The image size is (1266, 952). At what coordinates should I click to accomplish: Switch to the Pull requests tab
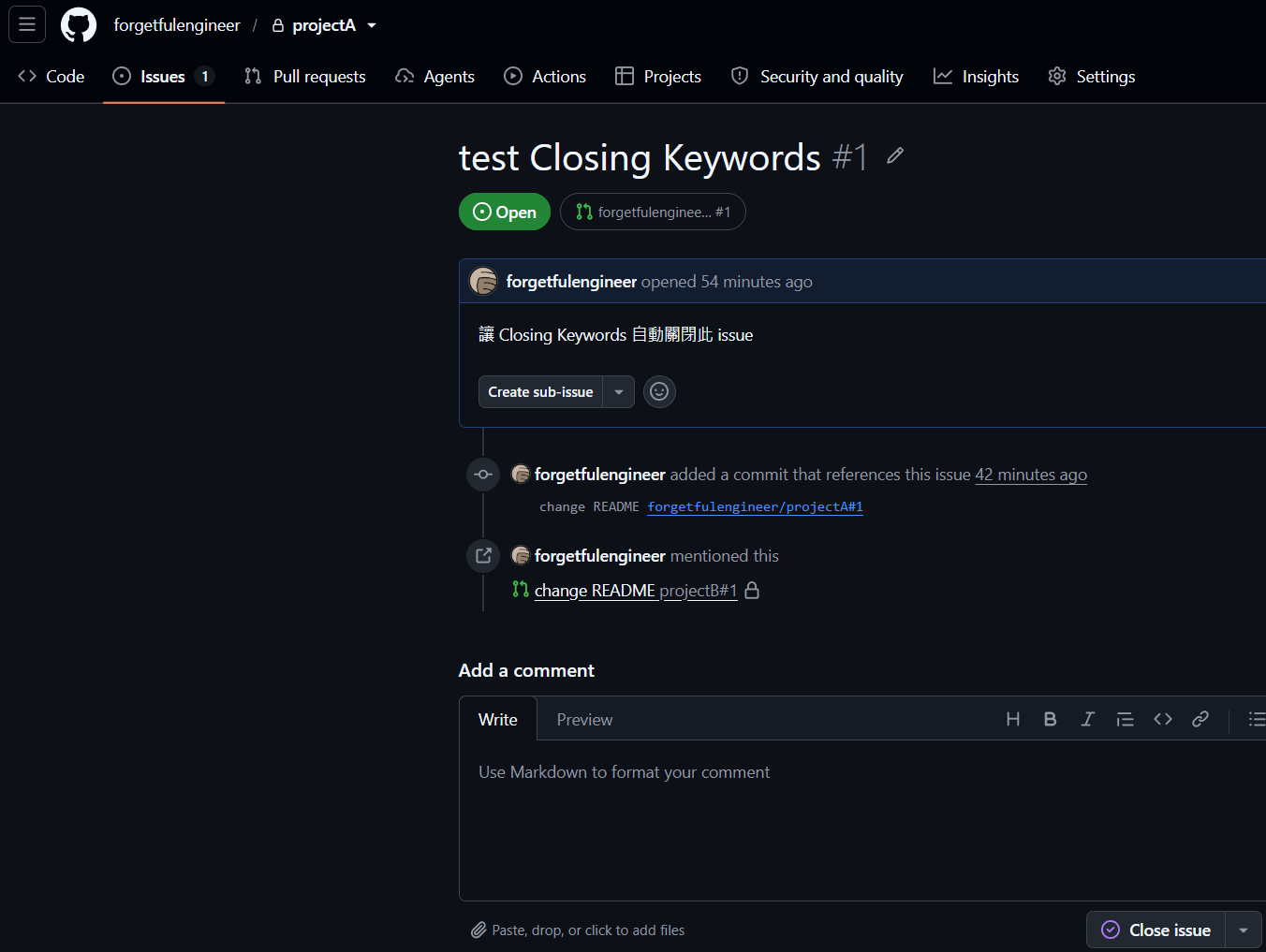[305, 77]
